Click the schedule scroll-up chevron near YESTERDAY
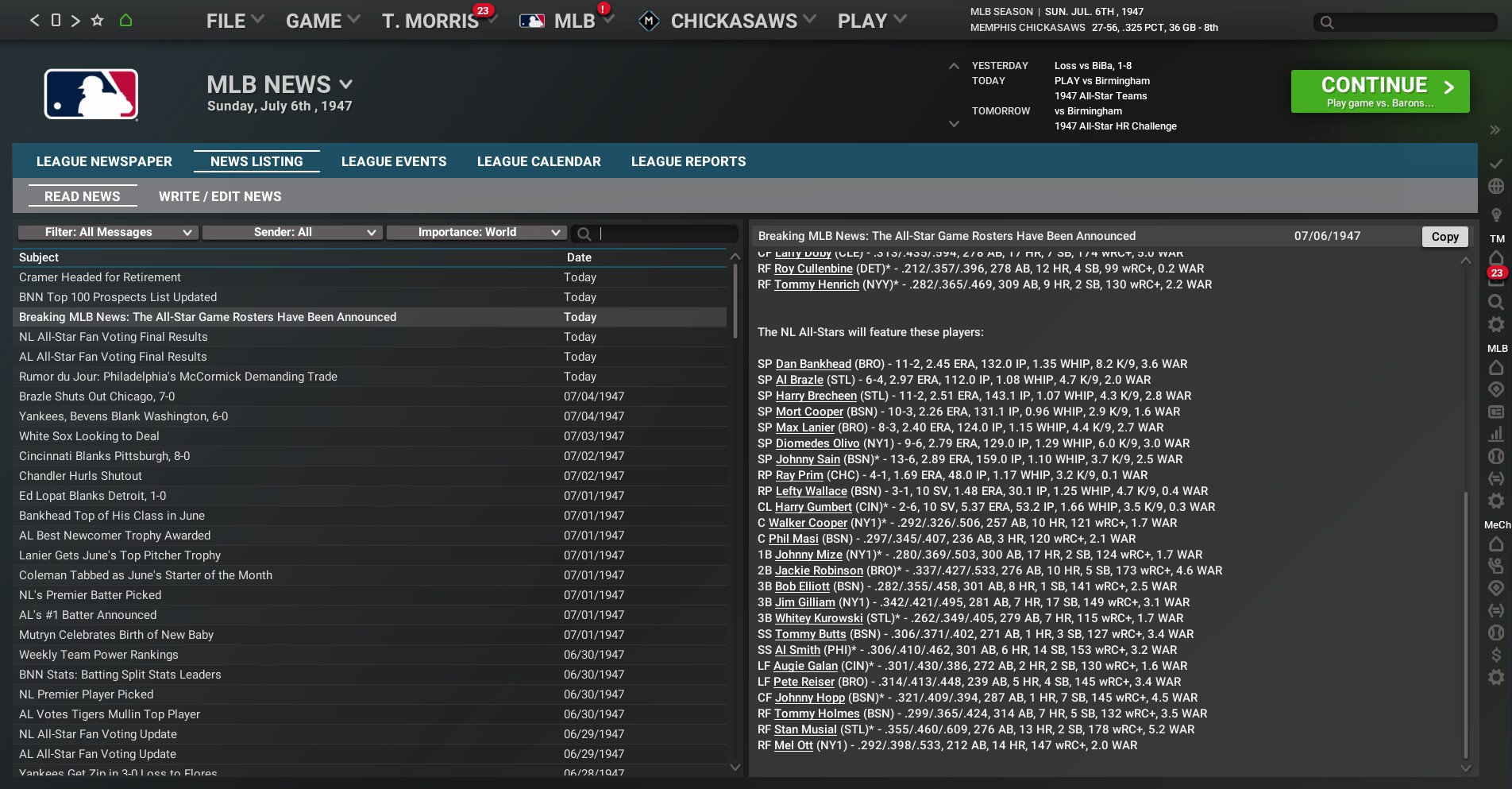The image size is (1512, 789). (954, 67)
